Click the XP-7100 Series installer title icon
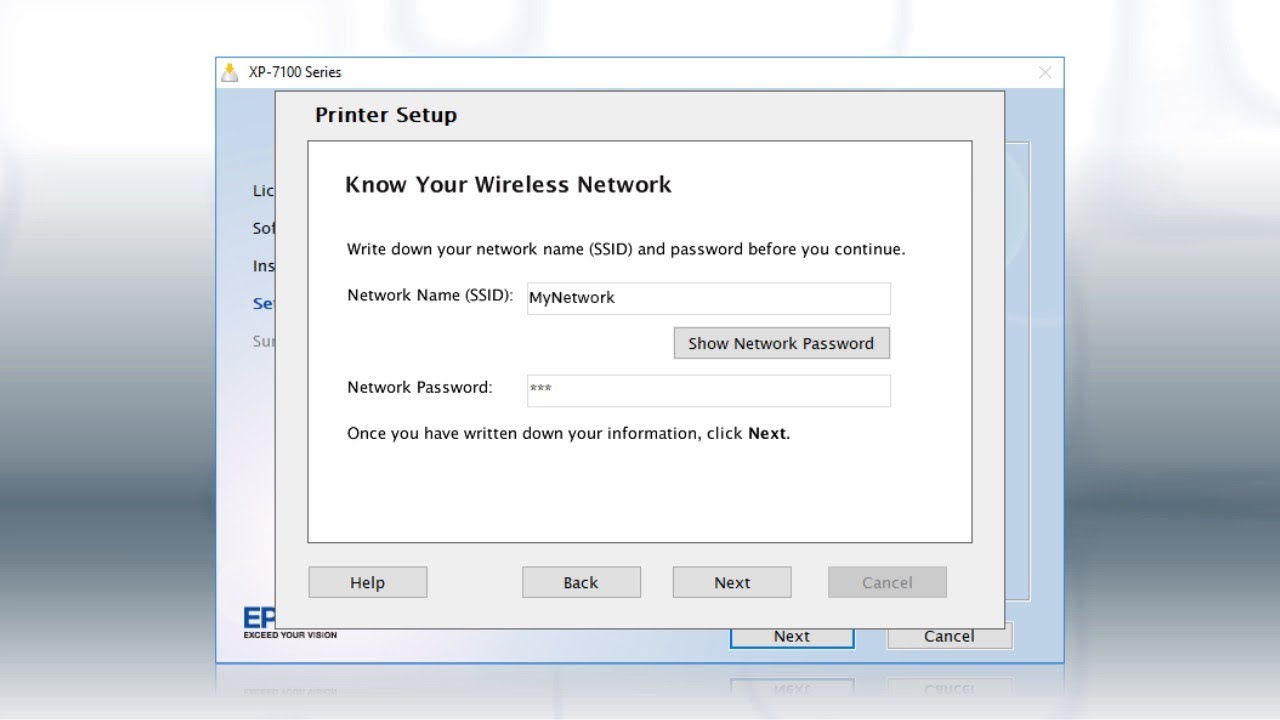This screenshot has width=1280, height=720. coord(231,72)
